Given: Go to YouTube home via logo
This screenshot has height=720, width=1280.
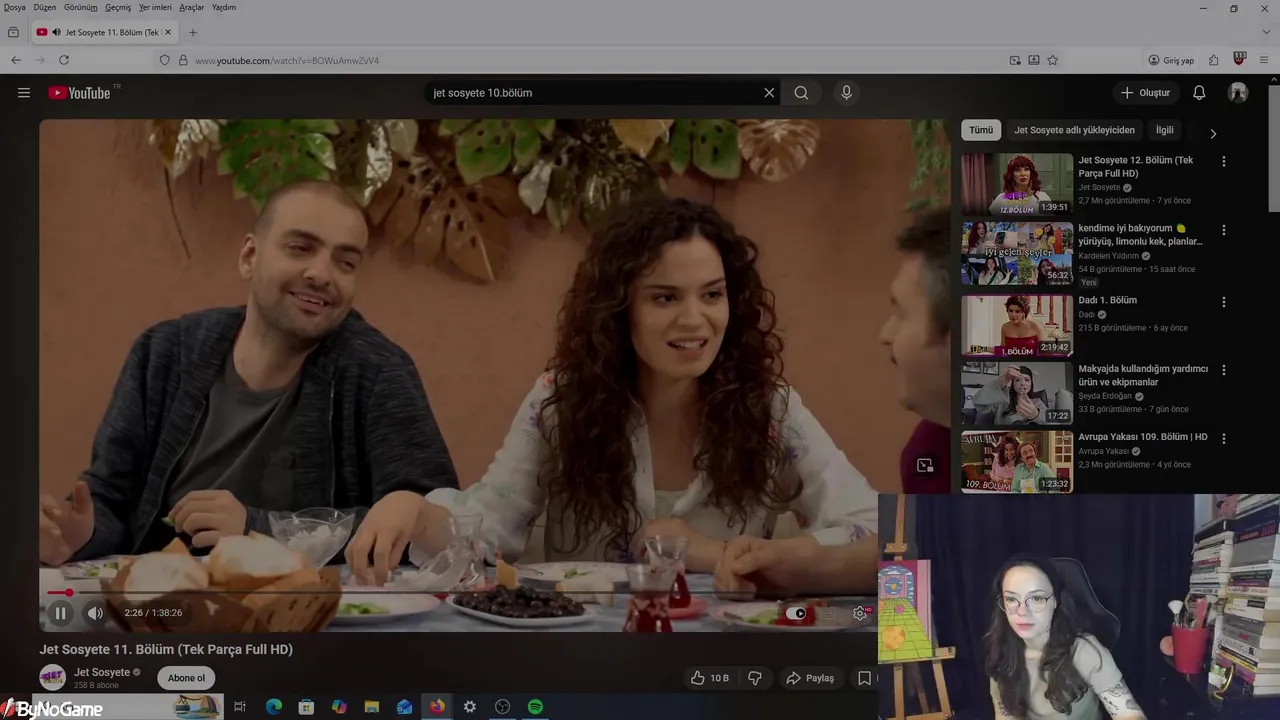Looking at the screenshot, I should click(79, 93).
